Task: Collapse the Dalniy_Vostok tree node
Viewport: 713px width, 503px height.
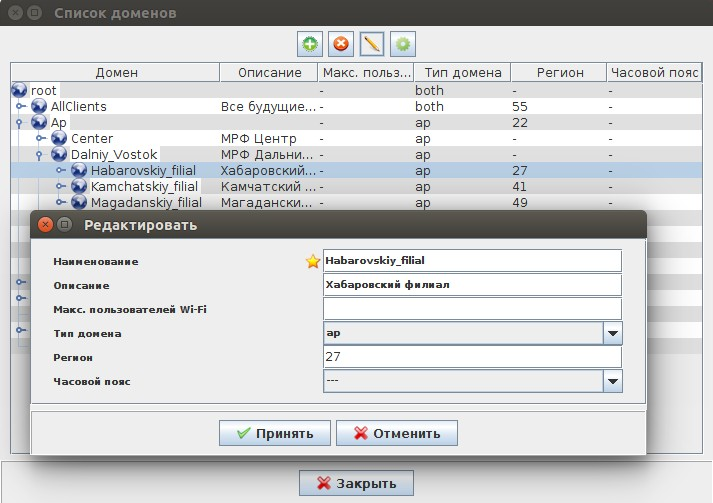Action: coord(40,155)
